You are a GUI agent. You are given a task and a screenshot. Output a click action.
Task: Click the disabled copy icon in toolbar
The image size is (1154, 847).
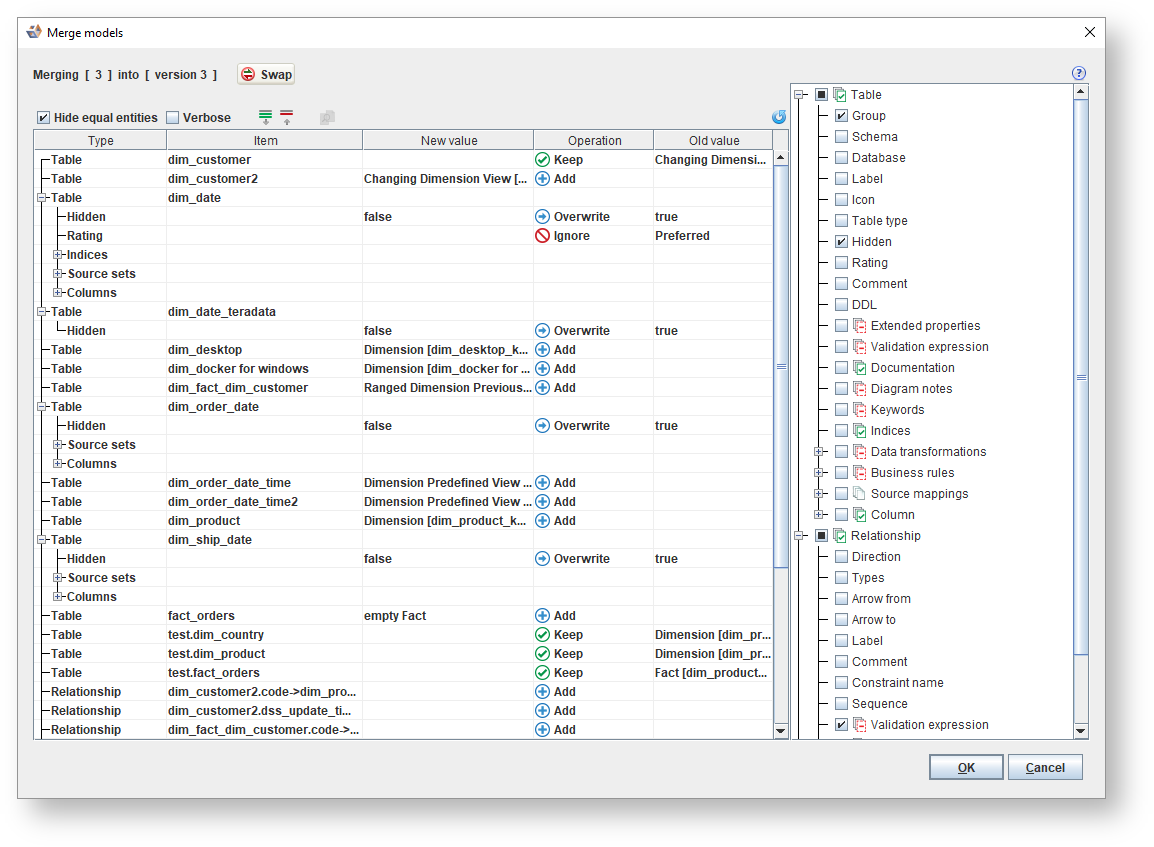328,117
